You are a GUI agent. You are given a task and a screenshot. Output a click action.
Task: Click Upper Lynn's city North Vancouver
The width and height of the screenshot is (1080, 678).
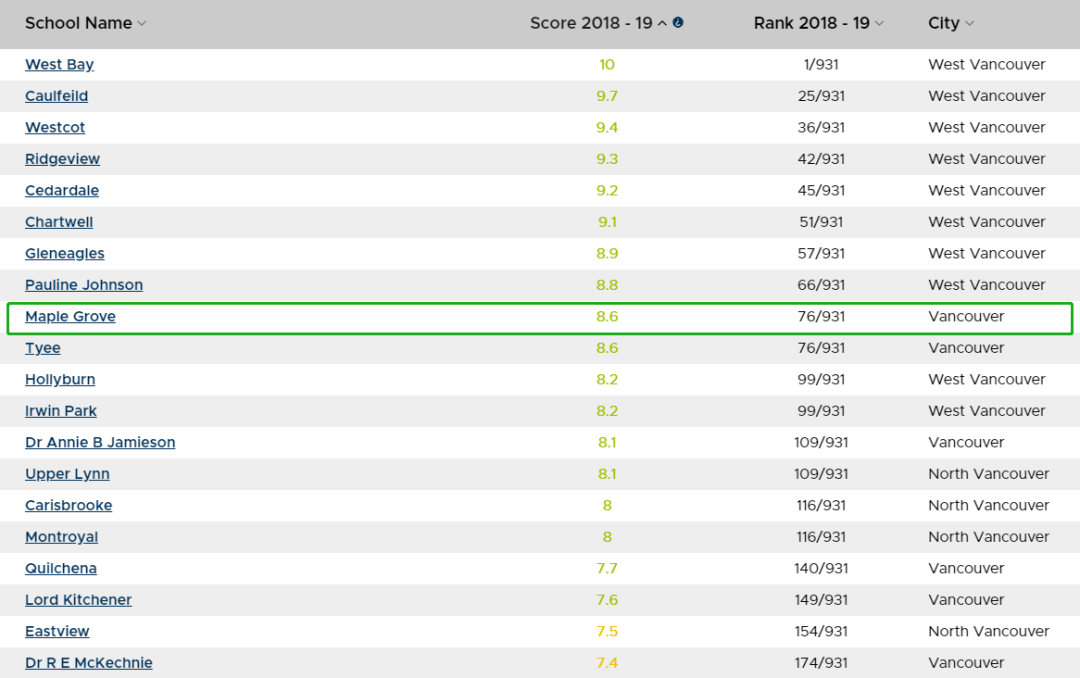pos(988,475)
